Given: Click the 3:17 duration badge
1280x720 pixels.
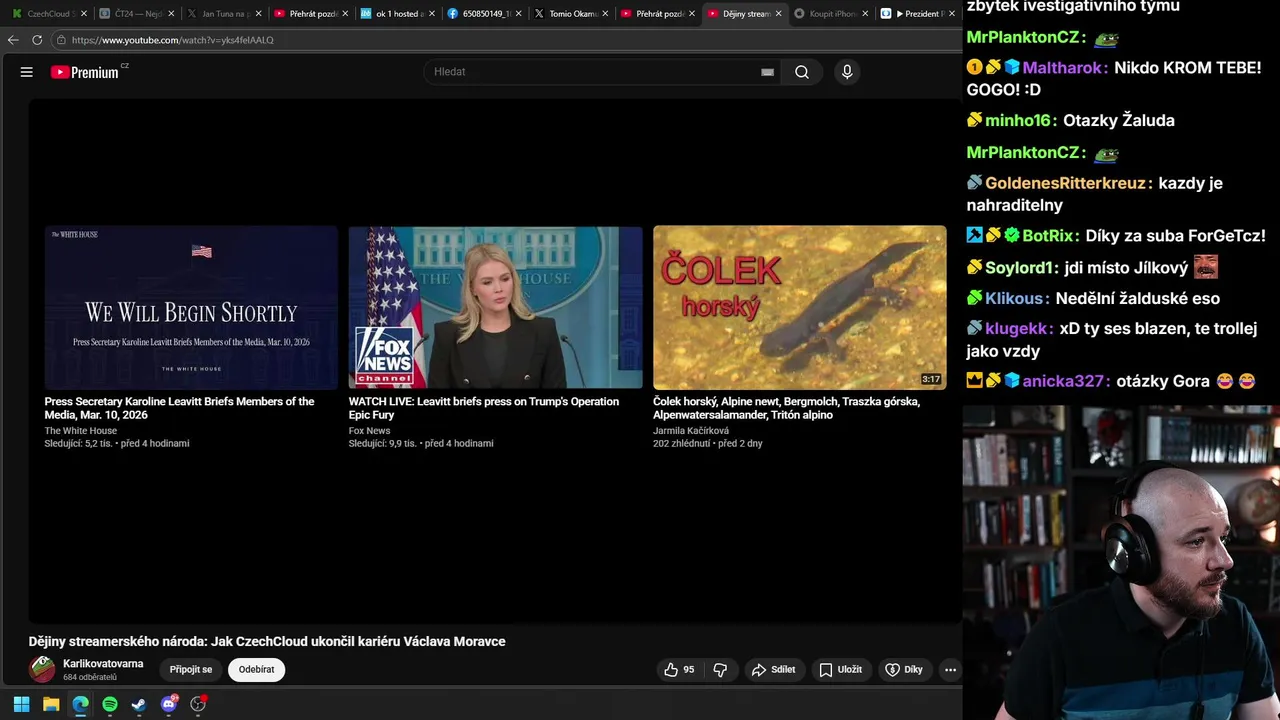Looking at the screenshot, I should click(x=931, y=379).
